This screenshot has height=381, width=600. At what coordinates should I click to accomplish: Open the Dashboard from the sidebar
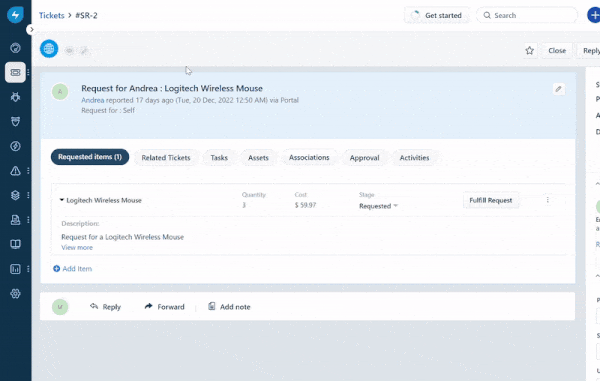coord(15,48)
